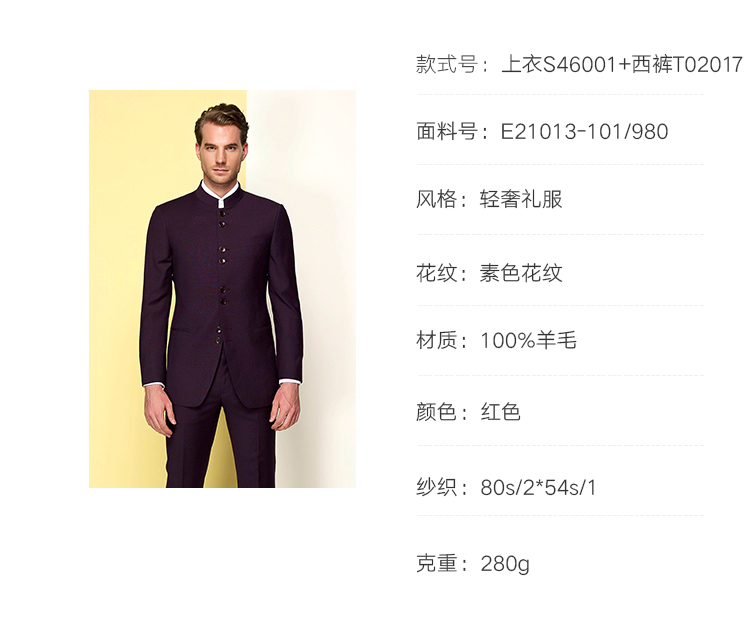Select the 100%羊毛 material value
Viewport: 750px width, 621px height.
[529, 341]
